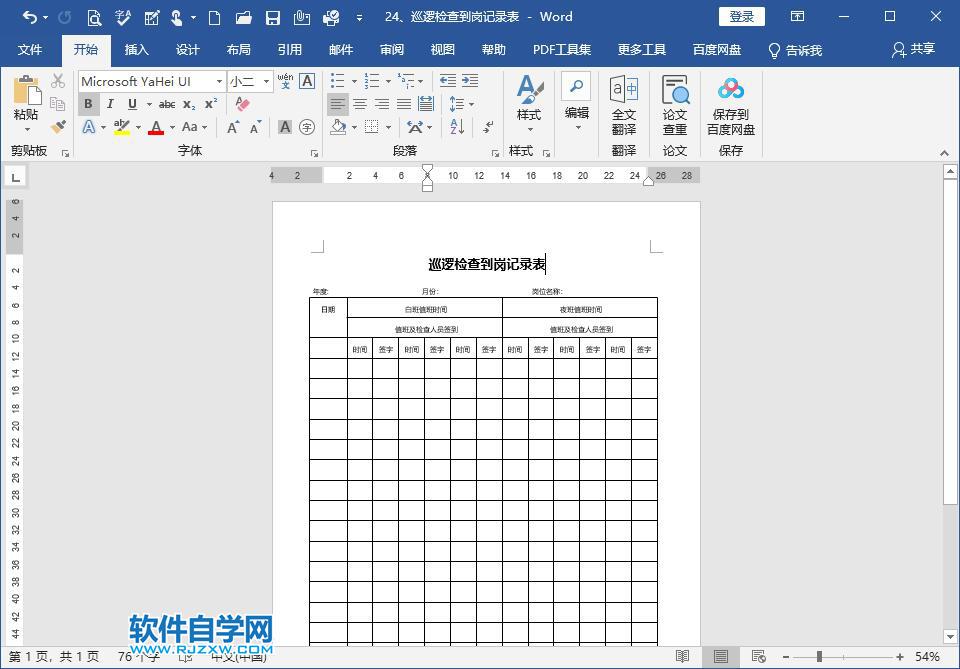
Task: Launch 论文查重 plagiarism check
Action: 675,105
